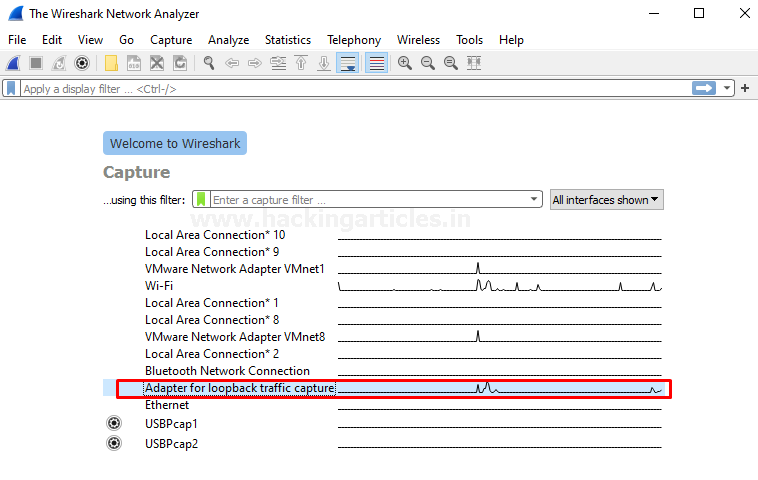Viewport: 758px width, 480px height.
Task: Open USBPcap1 interface settings gear icon
Action: [x=114, y=423]
